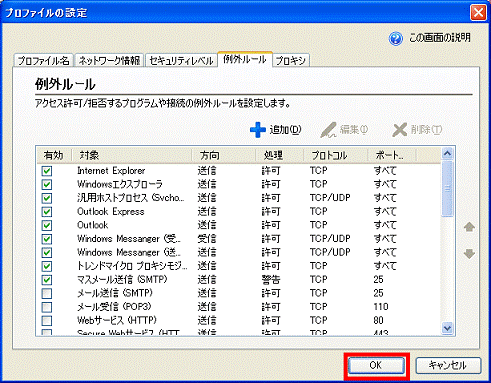The width and height of the screenshot is (491, 383).
Task: Click the gray X delete icon
Action: 400,130
